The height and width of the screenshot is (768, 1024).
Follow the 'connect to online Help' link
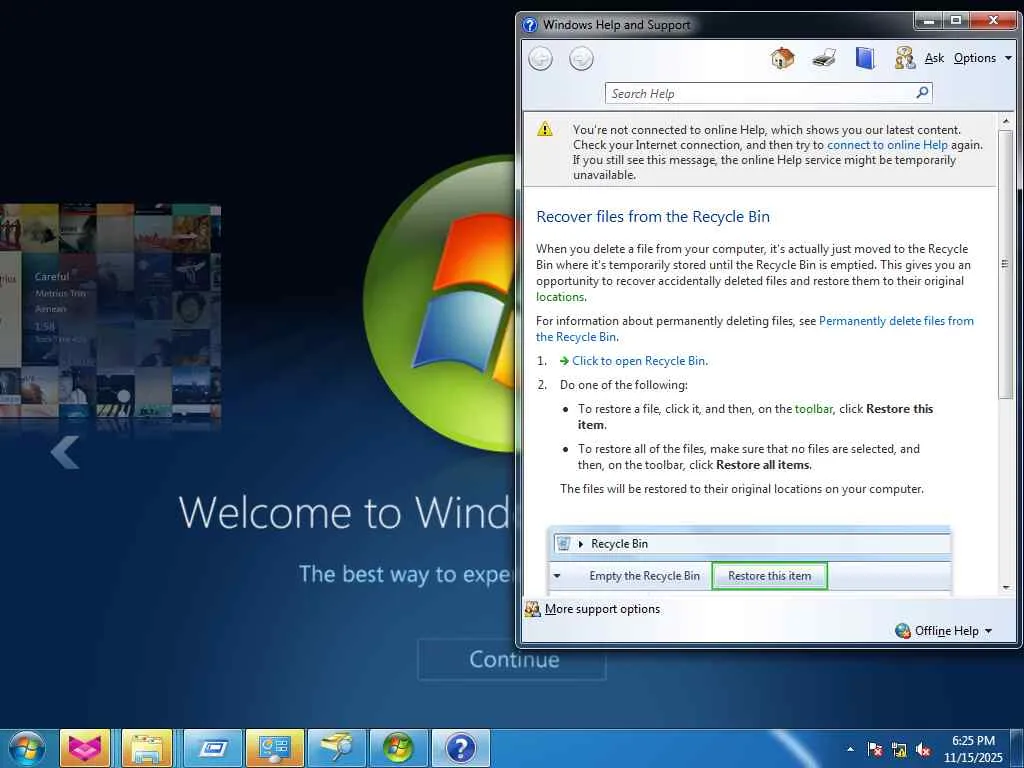coord(887,145)
